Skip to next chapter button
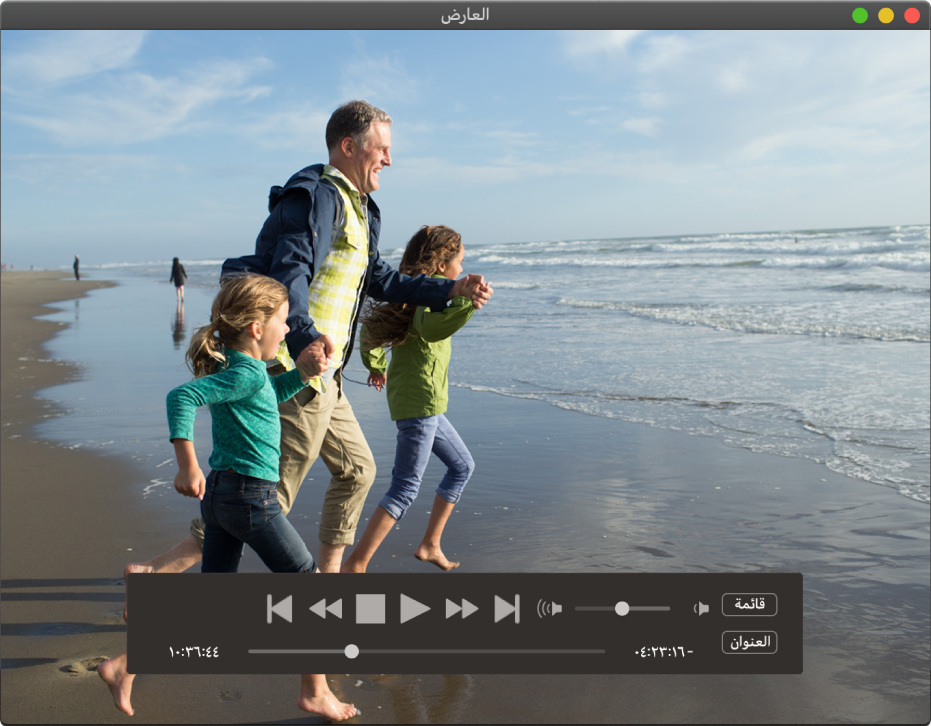The width and height of the screenshot is (931, 726). [x=507, y=608]
